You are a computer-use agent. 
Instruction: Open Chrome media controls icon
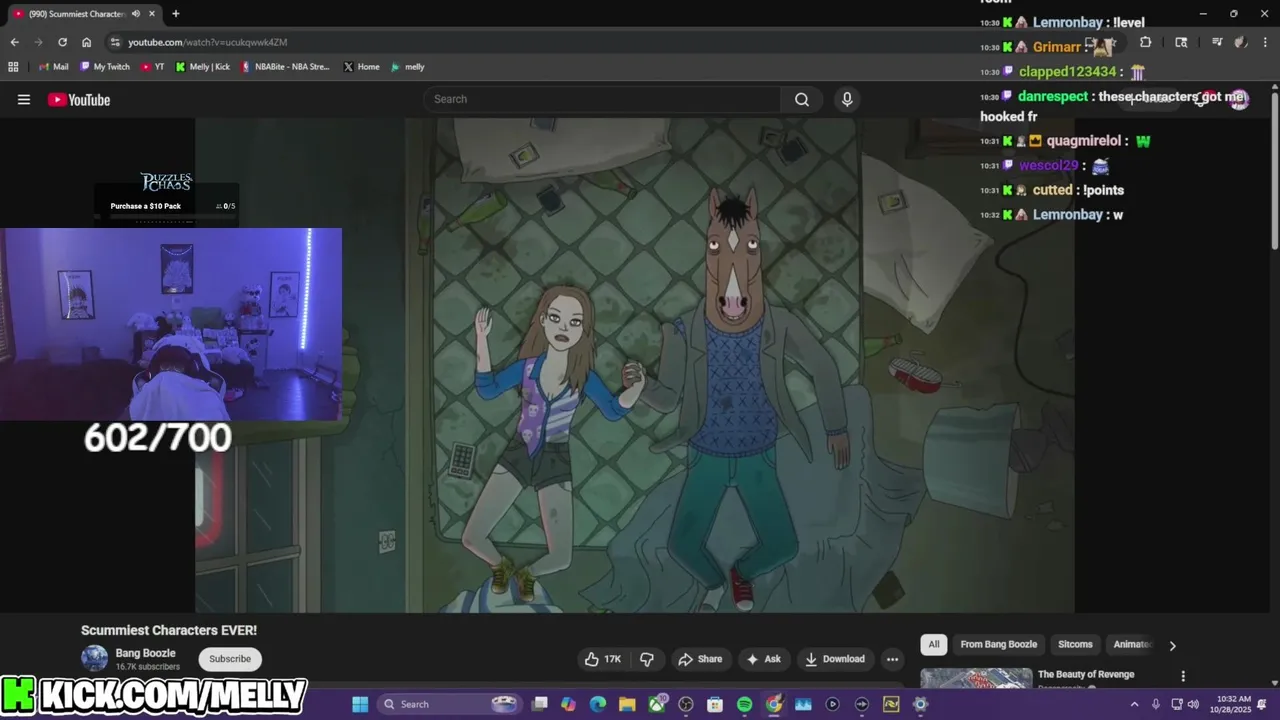pos(1217,42)
